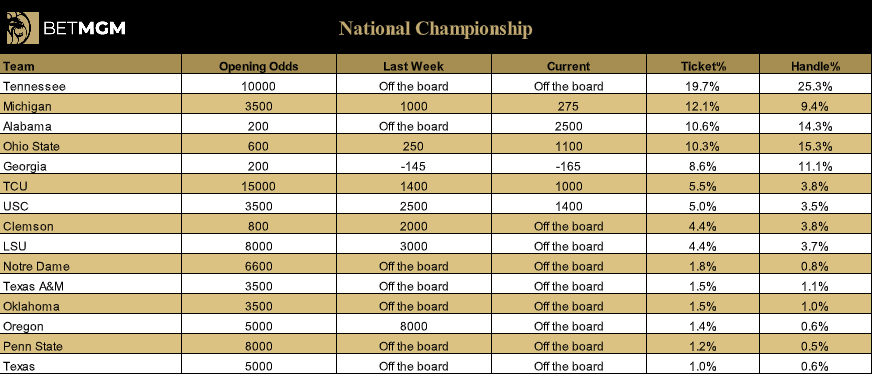Click the BETMGM brand text
872x374 pixels.
tap(84, 28)
